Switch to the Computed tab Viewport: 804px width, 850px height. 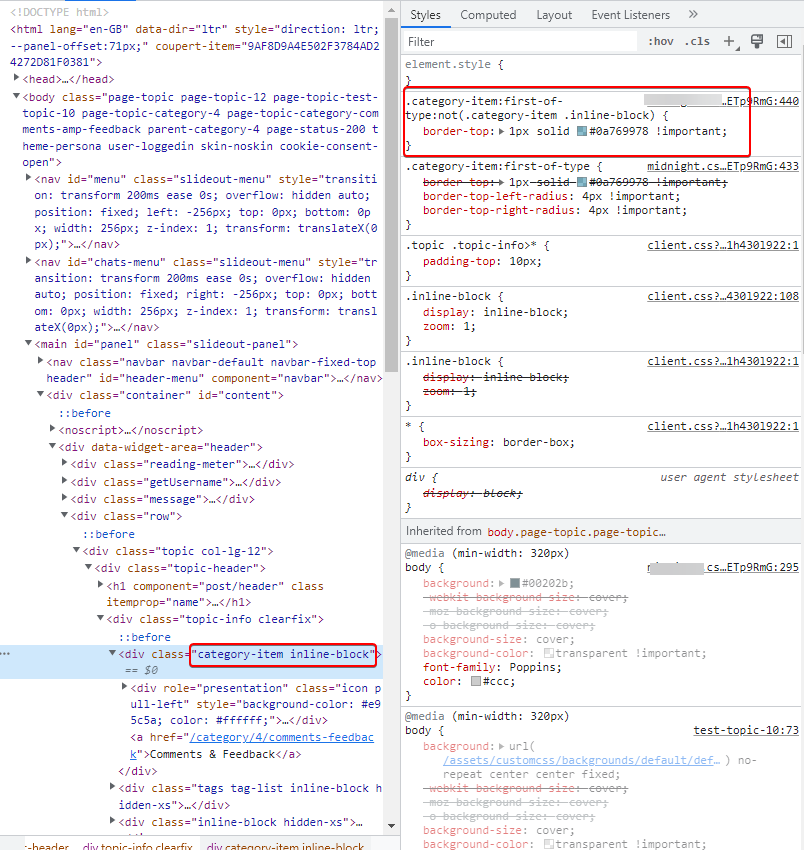488,15
